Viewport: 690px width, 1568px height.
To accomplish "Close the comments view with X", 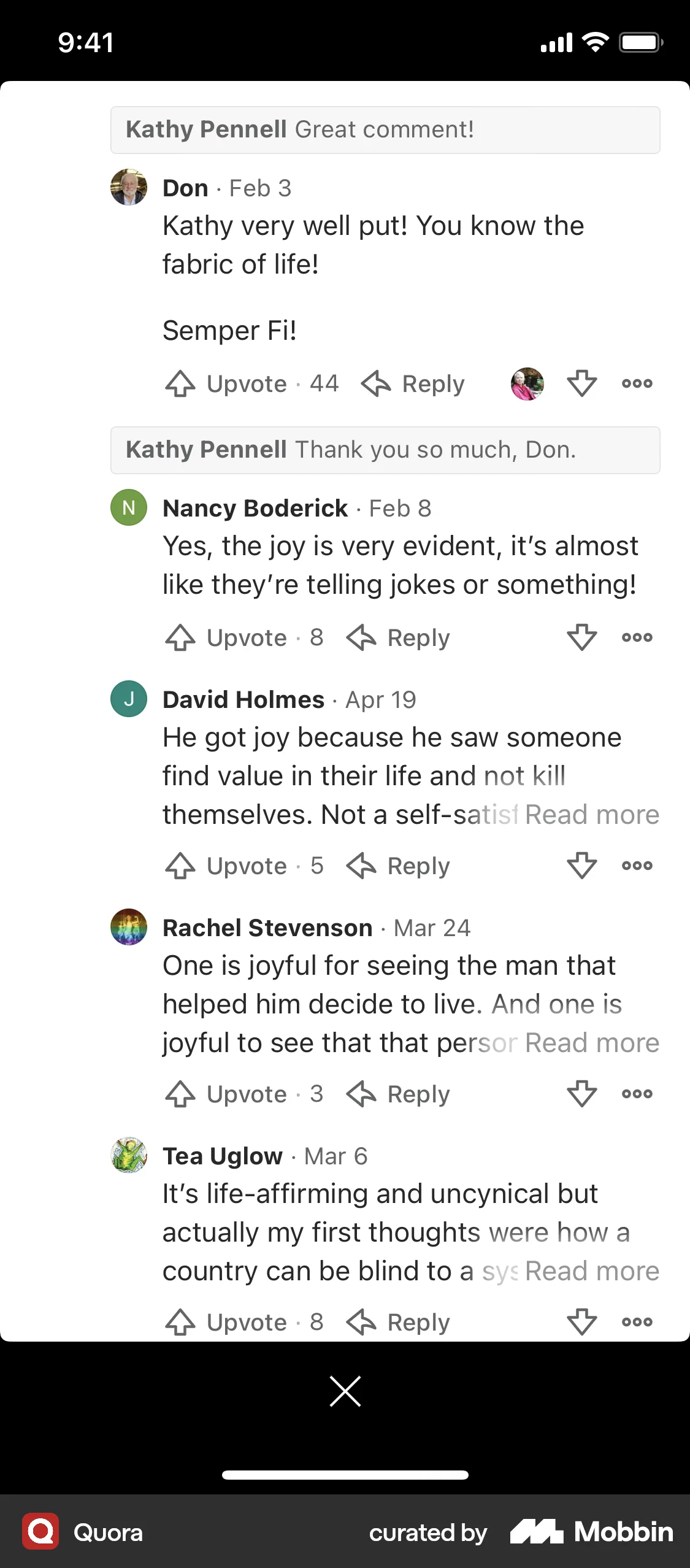I will click(x=345, y=1391).
